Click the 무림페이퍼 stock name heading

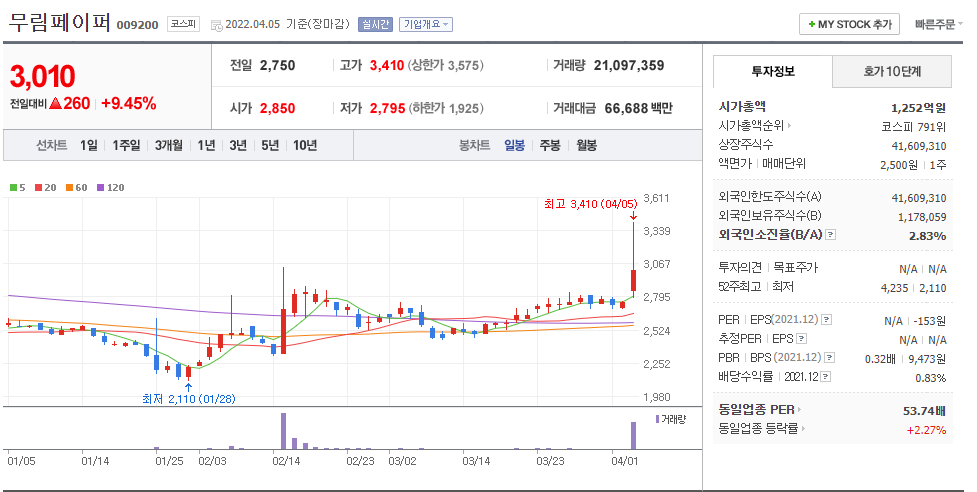click(59, 23)
